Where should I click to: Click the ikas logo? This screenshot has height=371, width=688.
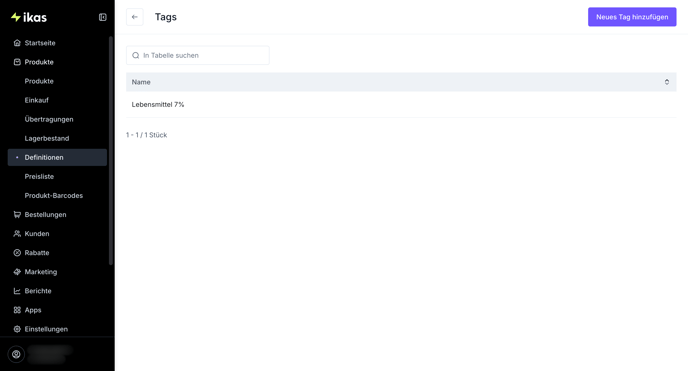(29, 17)
